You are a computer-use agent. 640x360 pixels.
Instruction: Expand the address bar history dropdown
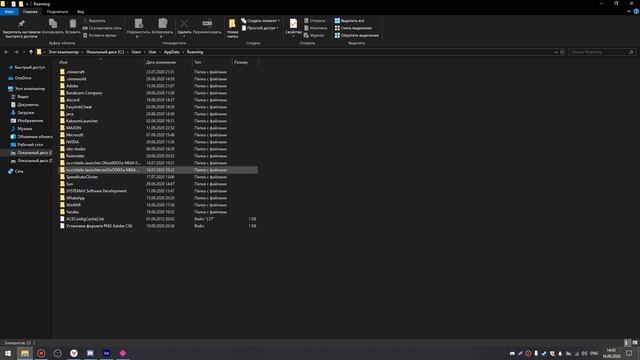pyautogui.click(x=556, y=52)
